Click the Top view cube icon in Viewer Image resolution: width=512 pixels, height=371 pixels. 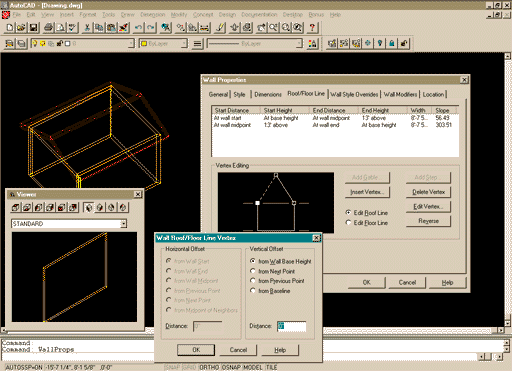15,207
